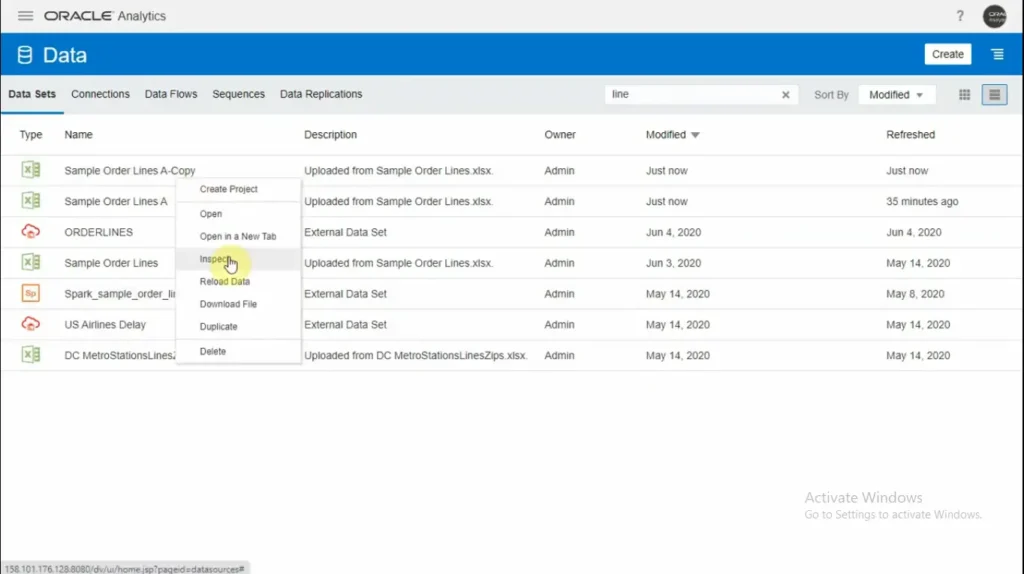Click the ORDERLINES cloud data set icon

(31, 232)
